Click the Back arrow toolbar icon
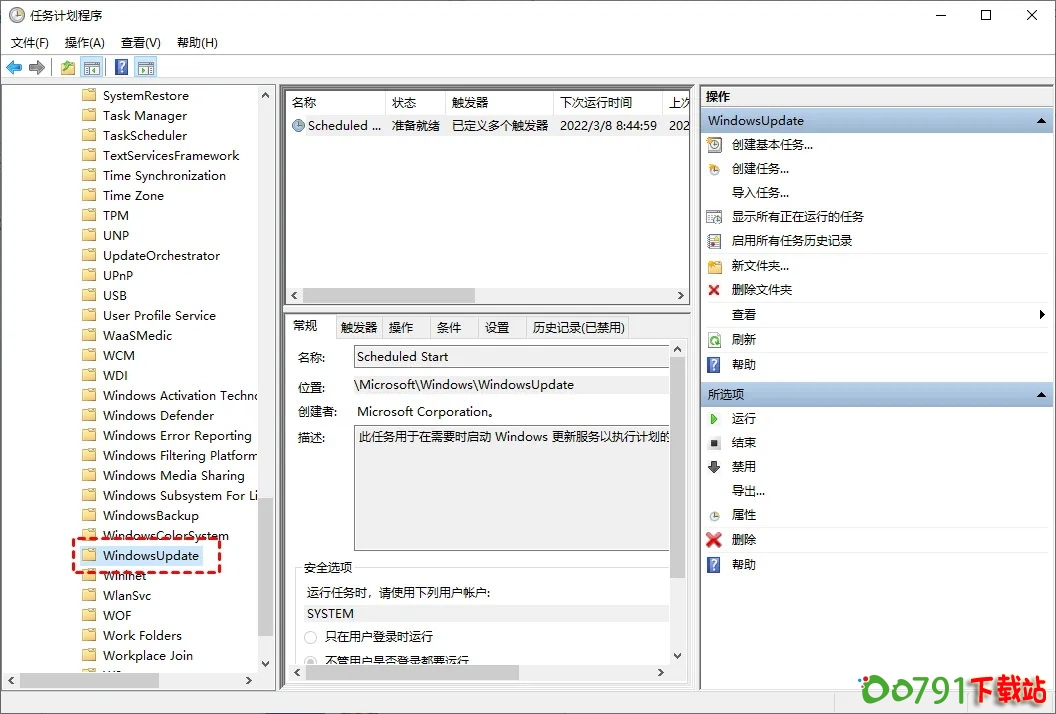 click(x=14, y=68)
